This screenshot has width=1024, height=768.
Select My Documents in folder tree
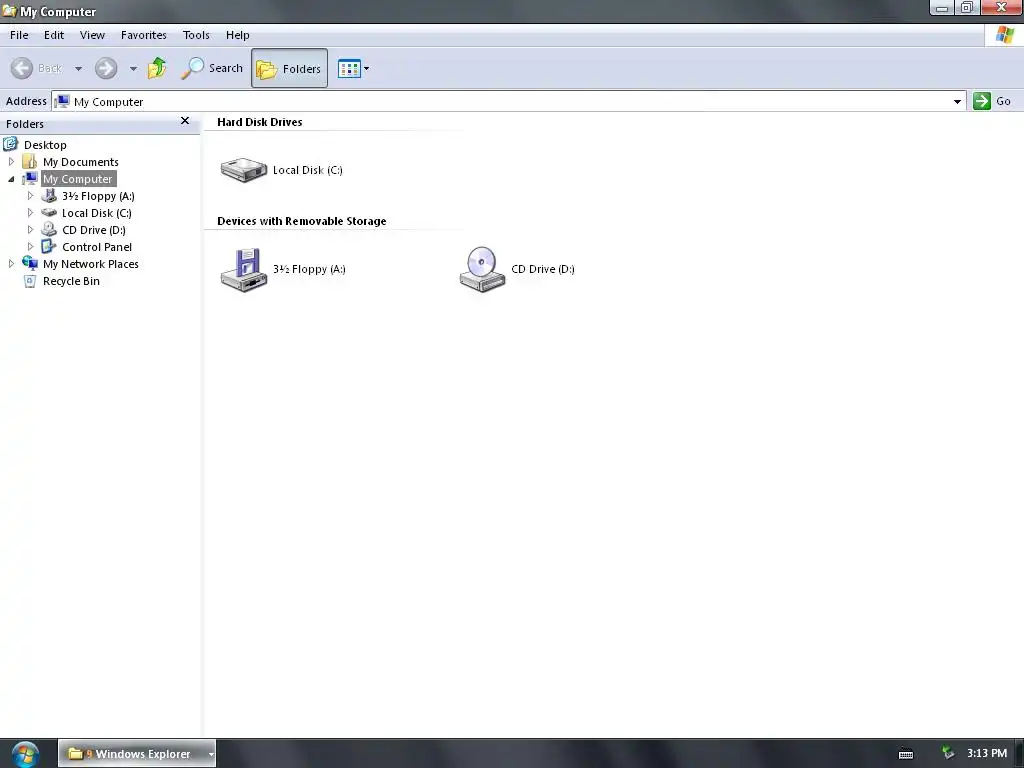(x=81, y=162)
